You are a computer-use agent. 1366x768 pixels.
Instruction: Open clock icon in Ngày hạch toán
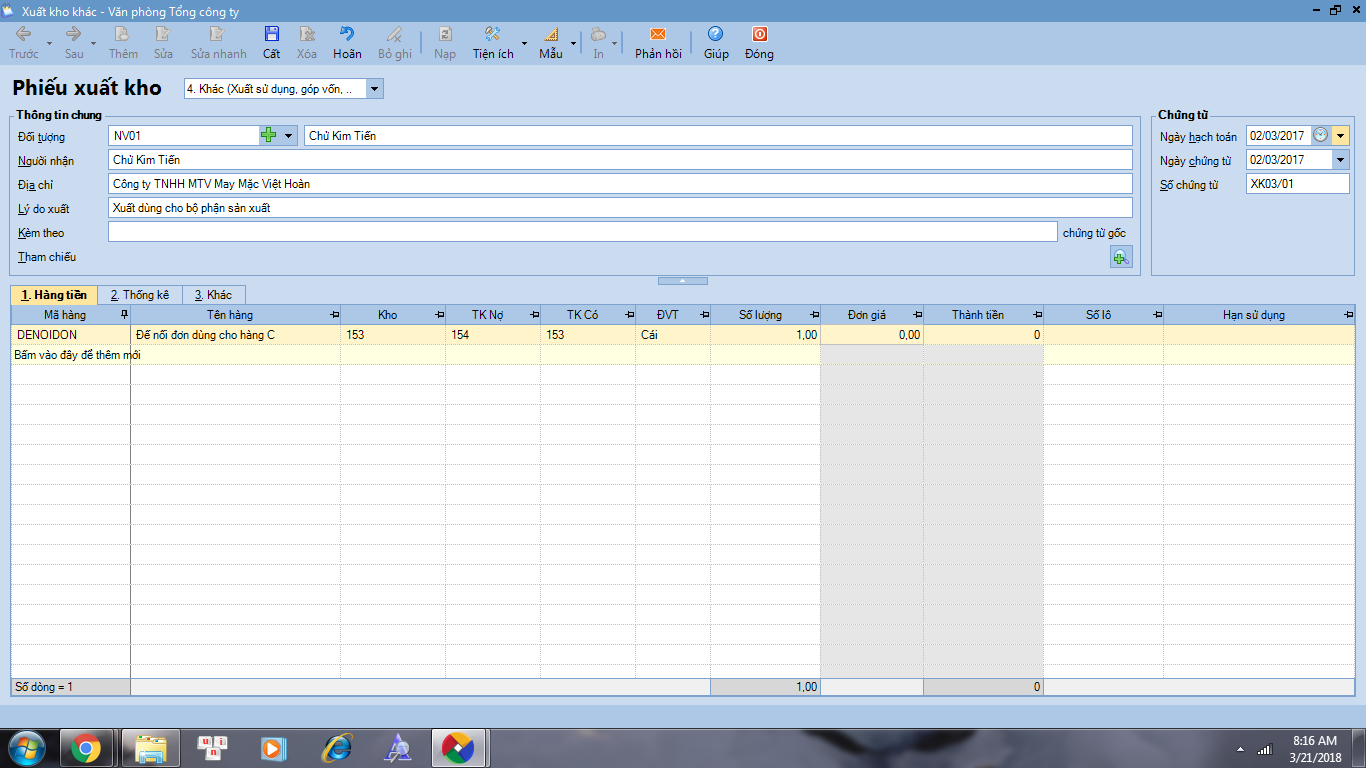tap(1320, 135)
